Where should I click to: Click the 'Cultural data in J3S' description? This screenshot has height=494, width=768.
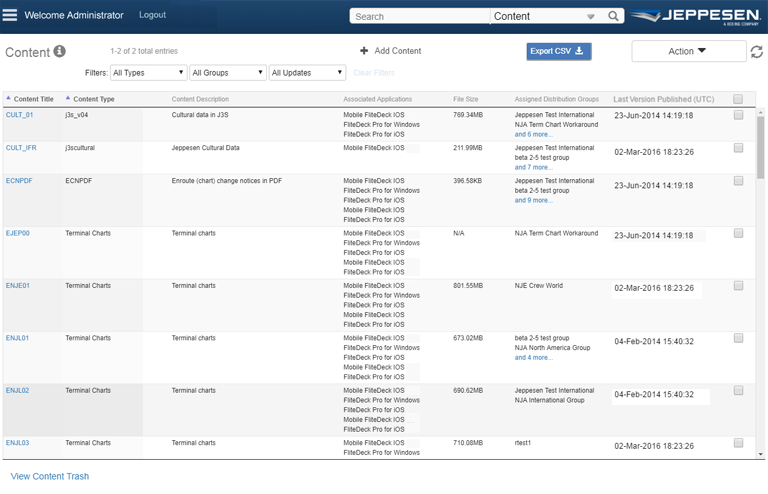200,115
